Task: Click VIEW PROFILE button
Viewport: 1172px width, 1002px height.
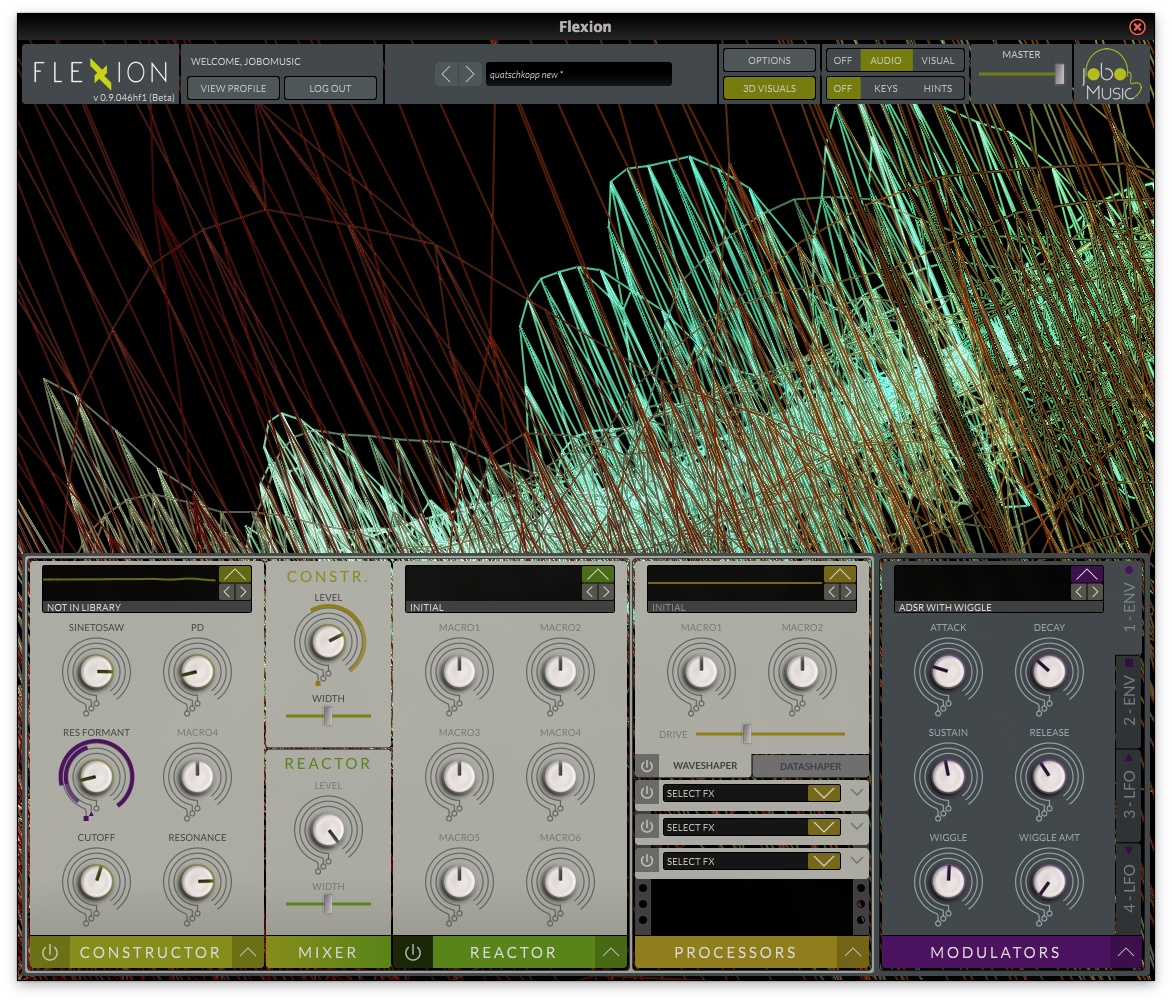Action: (233, 88)
